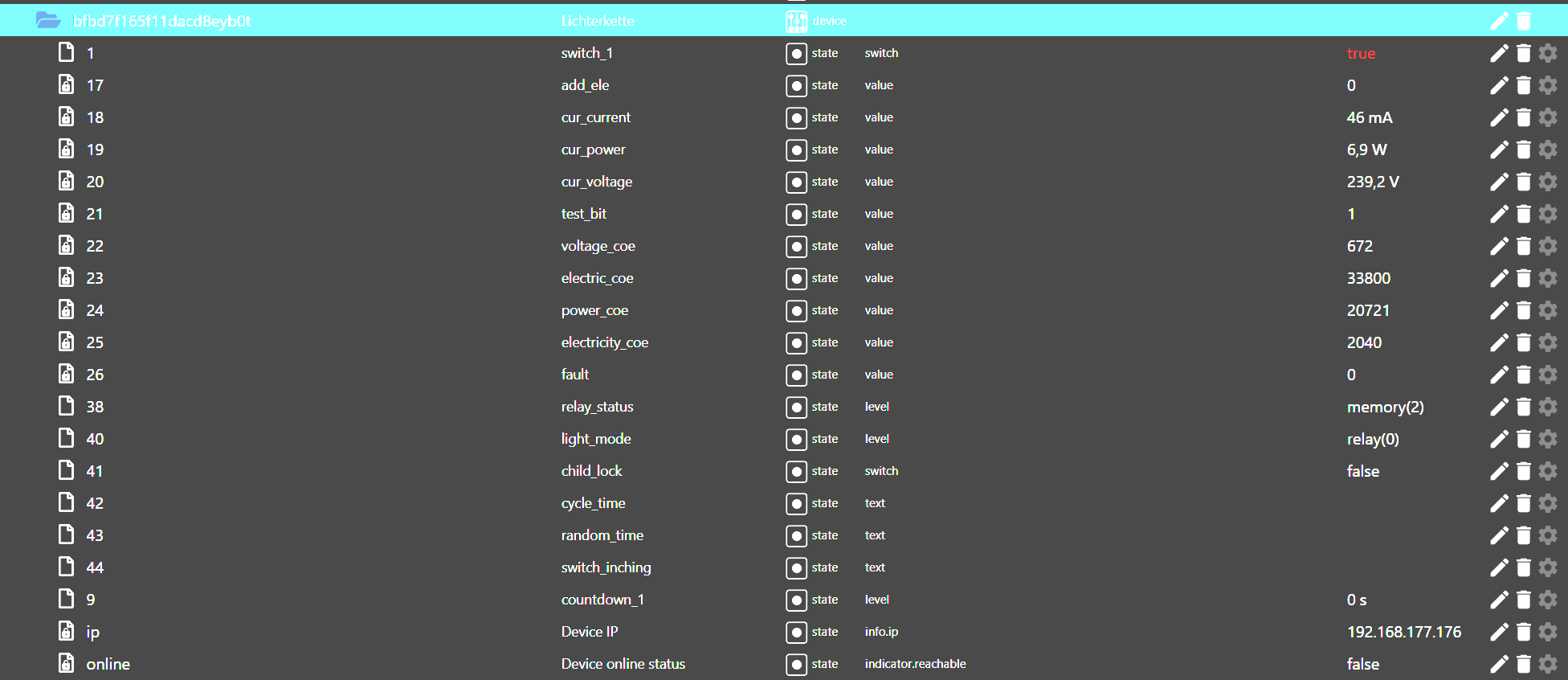Image resolution: width=1568 pixels, height=680 pixels.
Task: Click the state icon in the switch_1 row
Action: pos(796,54)
